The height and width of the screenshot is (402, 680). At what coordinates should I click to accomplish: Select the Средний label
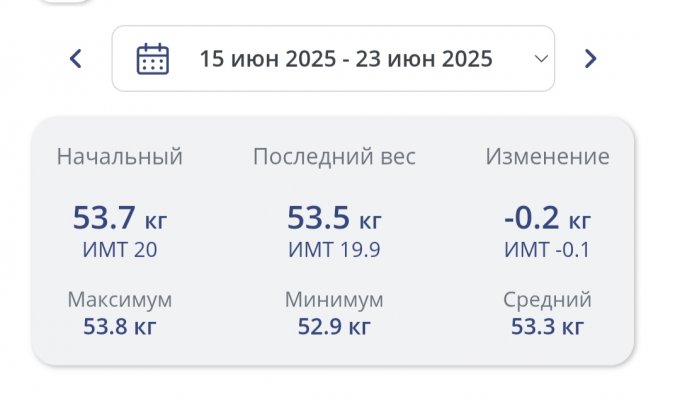(547, 300)
